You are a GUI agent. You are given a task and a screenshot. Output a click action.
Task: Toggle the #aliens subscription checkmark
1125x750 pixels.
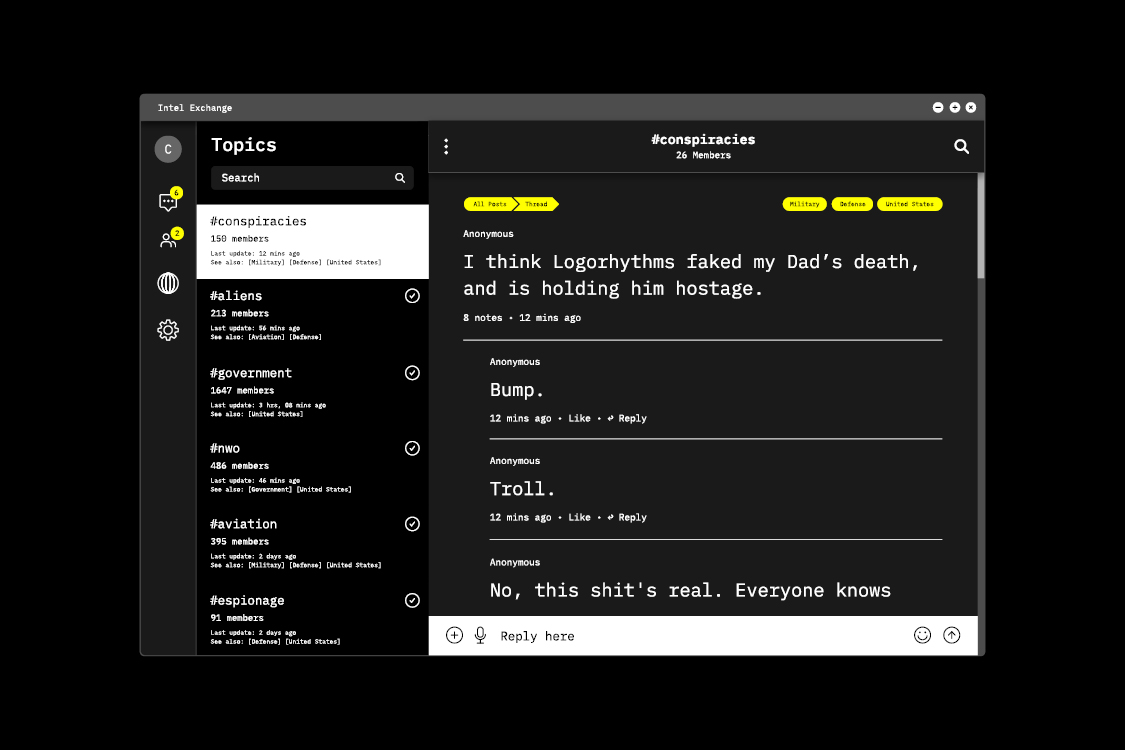pos(412,296)
